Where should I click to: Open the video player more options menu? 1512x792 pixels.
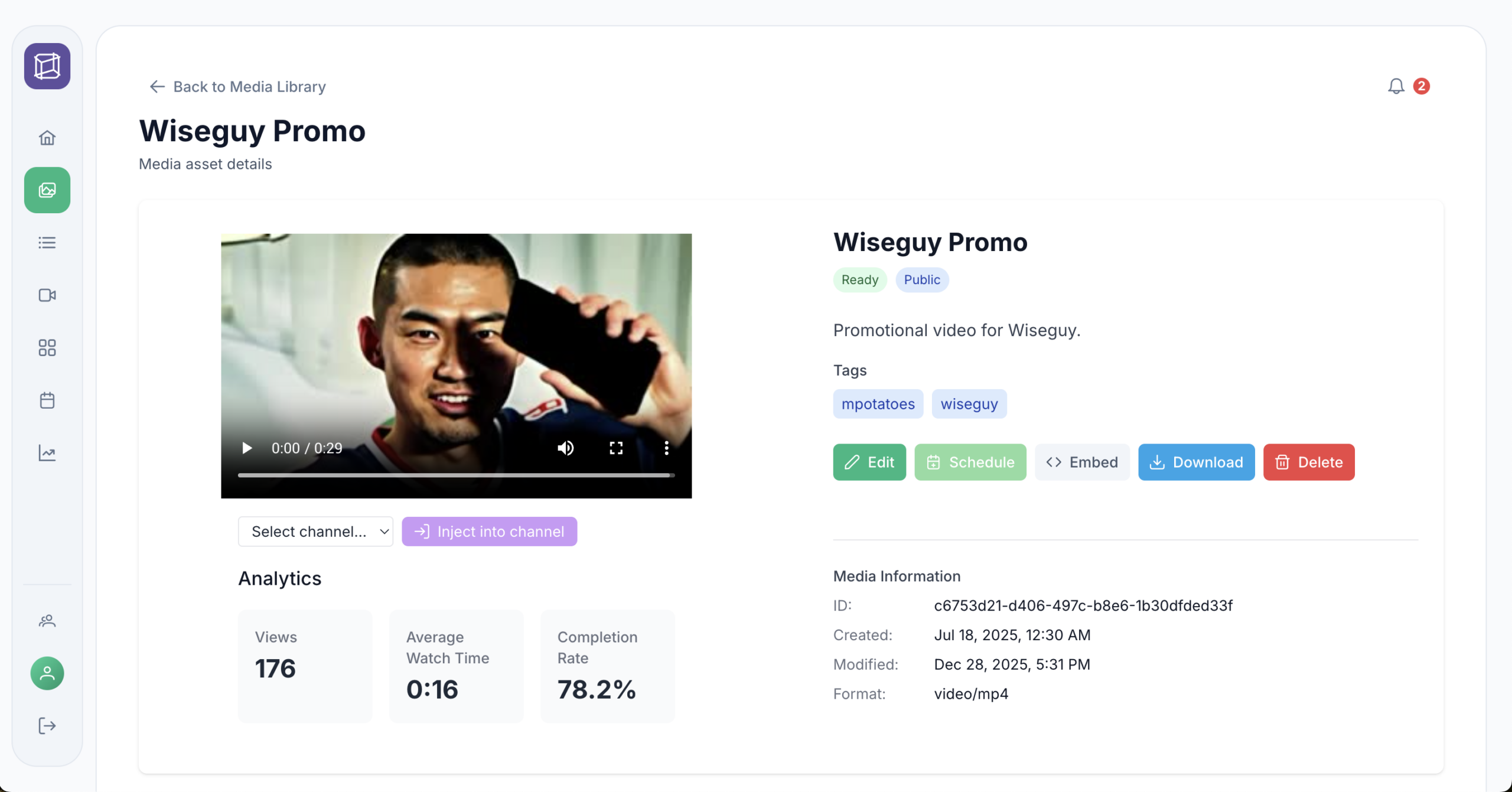coord(666,448)
